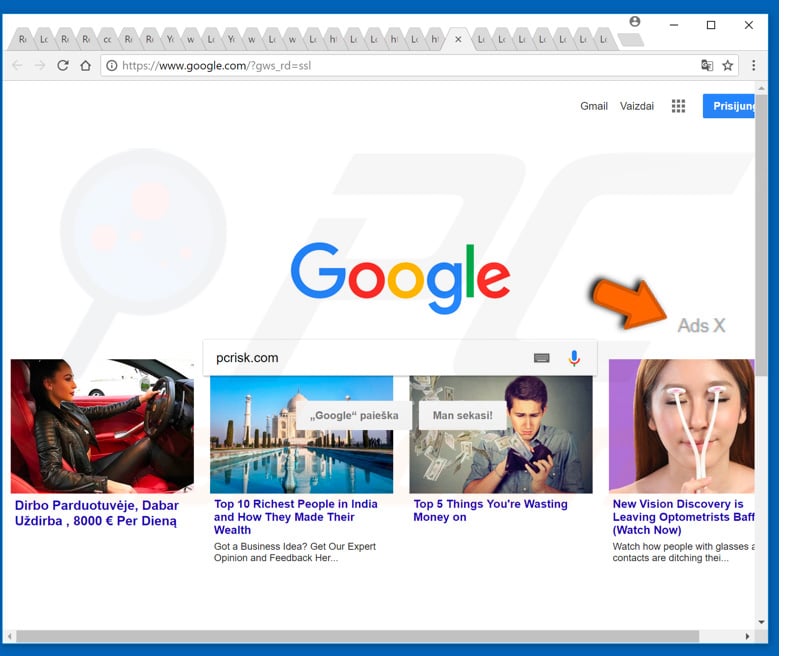The height and width of the screenshot is (656, 790).
Task: Open the Gmail link
Action: tap(594, 106)
